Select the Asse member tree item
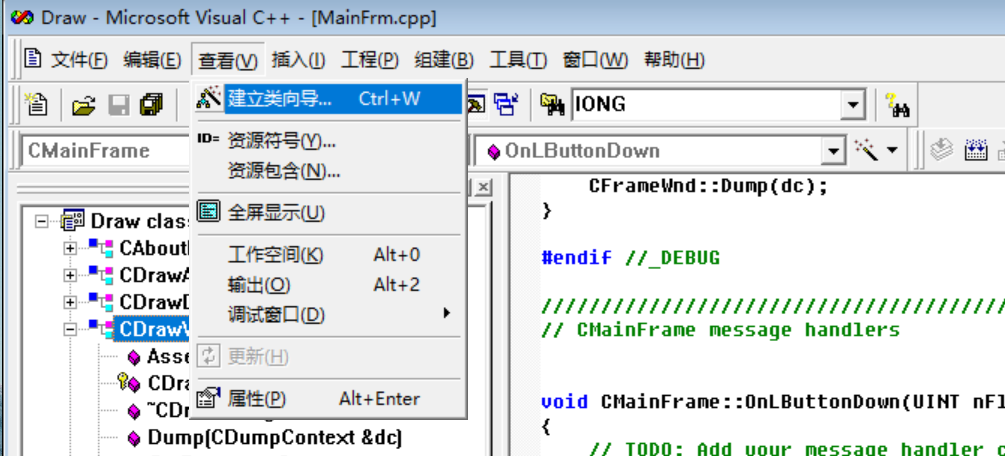1005x456 pixels. [x=169, y=356]
